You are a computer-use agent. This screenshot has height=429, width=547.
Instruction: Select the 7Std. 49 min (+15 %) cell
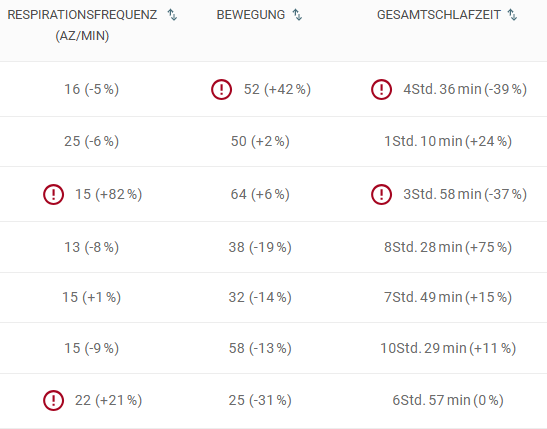coord(448,297)
